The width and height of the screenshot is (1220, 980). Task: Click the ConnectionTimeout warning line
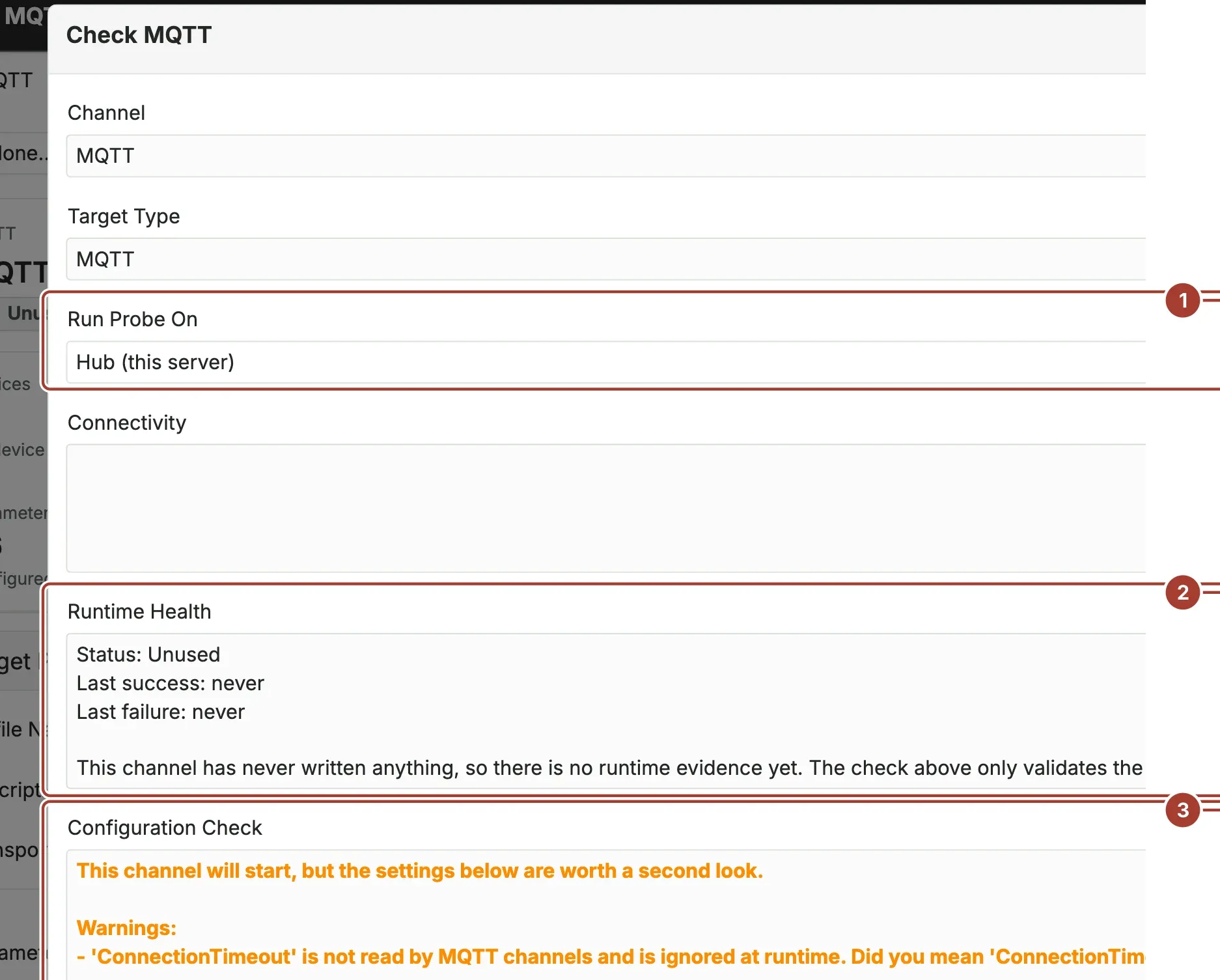point(611,957)
